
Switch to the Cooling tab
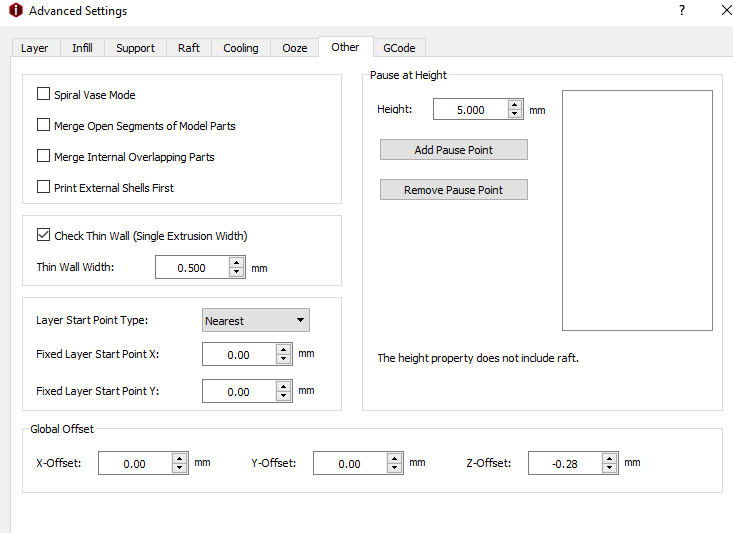(241, 48)
